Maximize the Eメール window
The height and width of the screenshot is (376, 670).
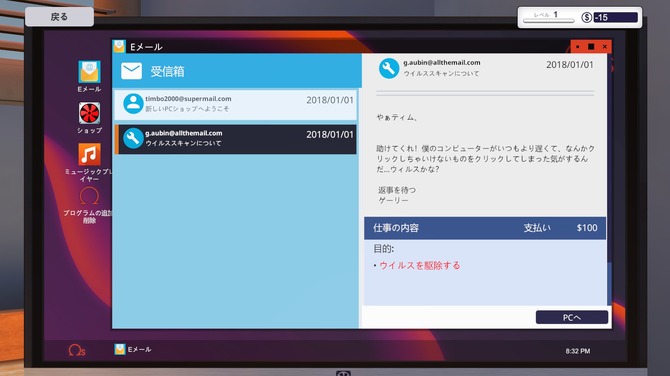(591, 47)
